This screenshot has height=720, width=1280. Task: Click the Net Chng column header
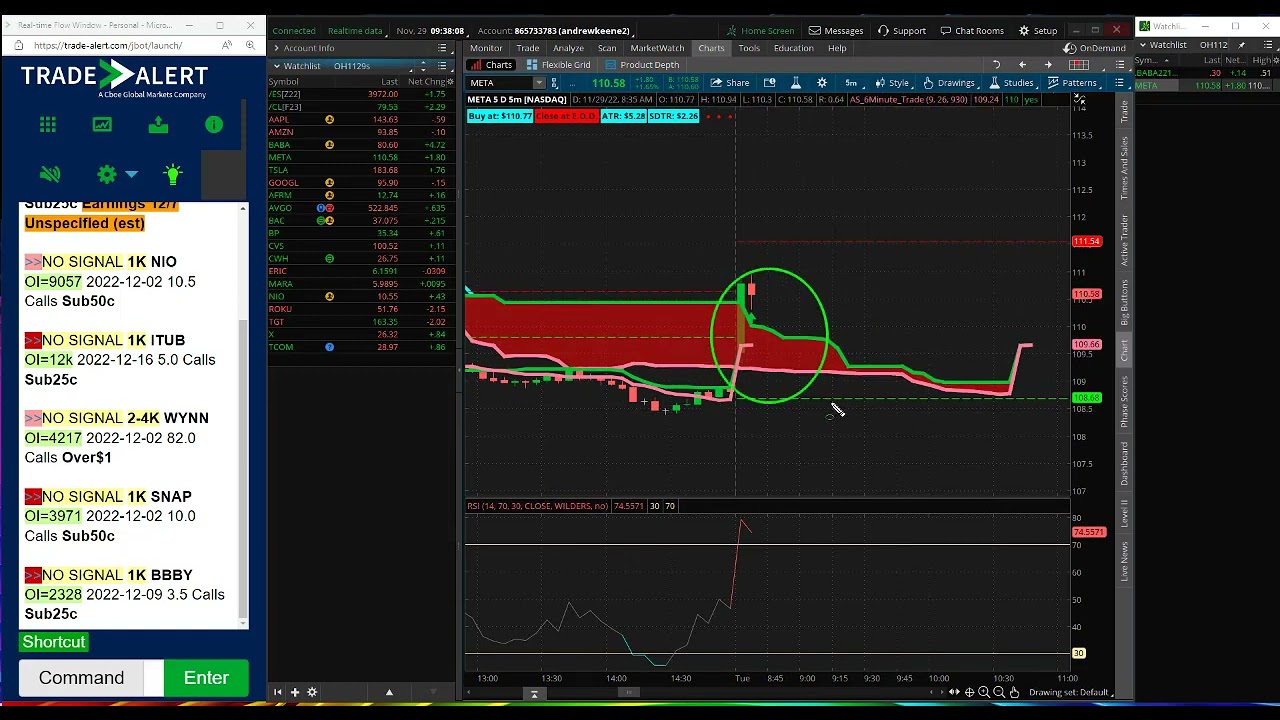[x=427, y=81]
